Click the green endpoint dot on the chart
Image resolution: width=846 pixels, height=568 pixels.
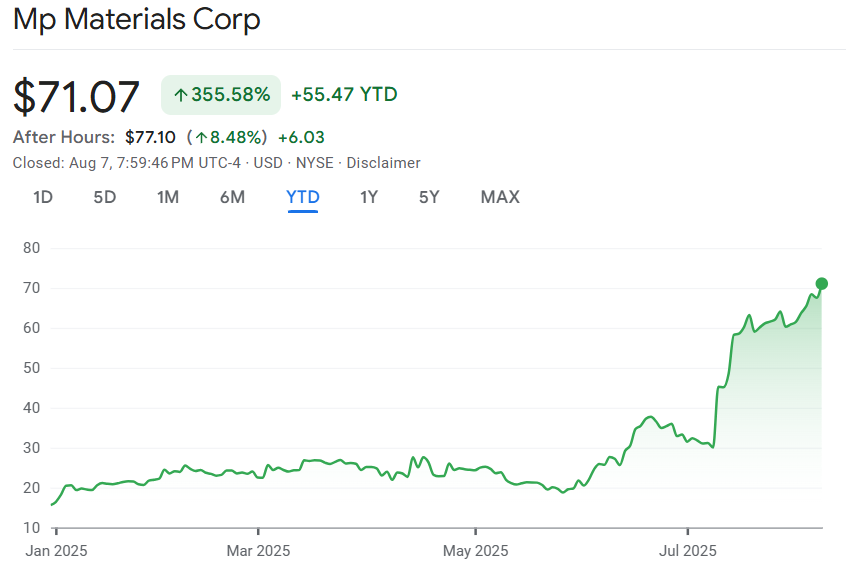pos(822,283)
